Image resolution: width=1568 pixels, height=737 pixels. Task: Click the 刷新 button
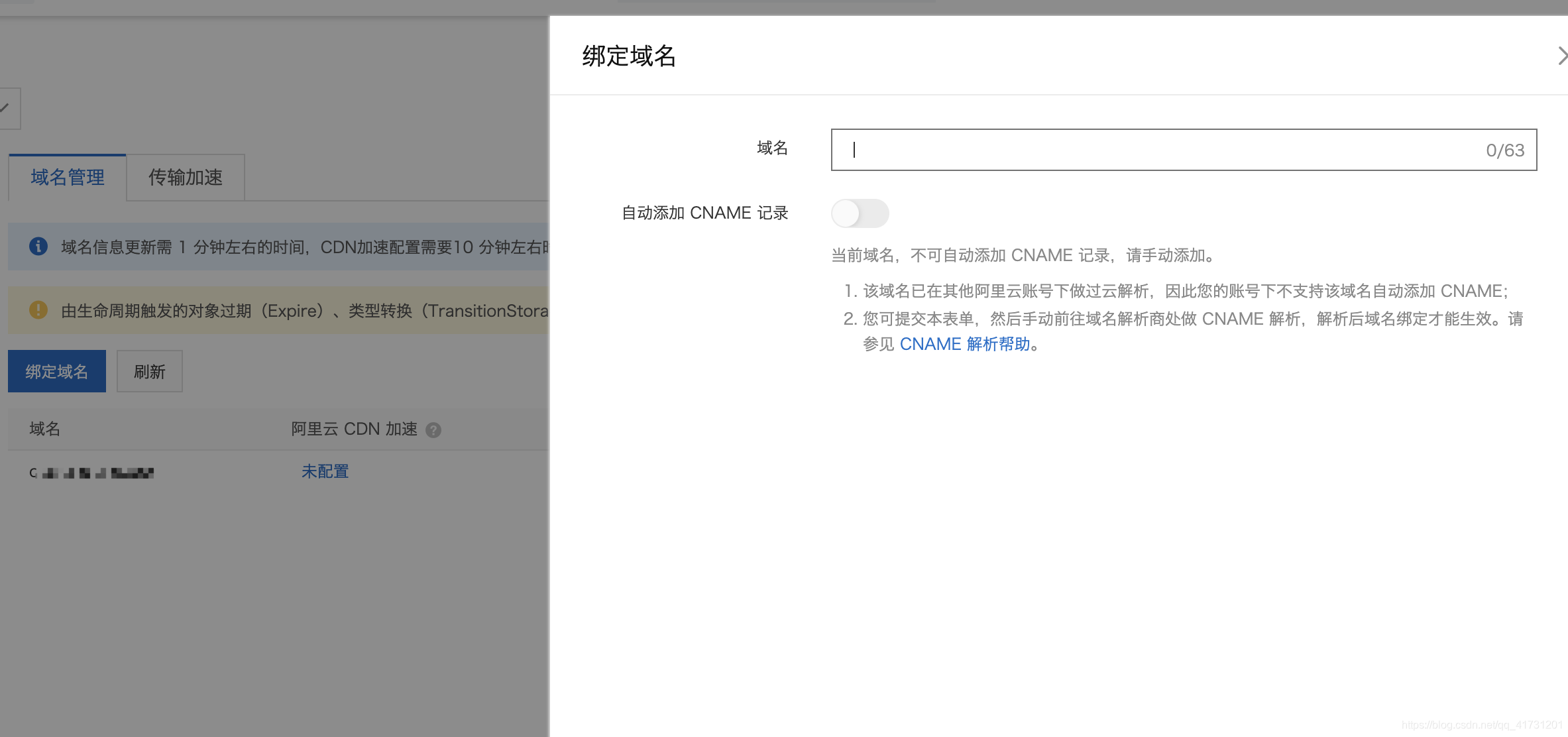[x=149, y=371]
